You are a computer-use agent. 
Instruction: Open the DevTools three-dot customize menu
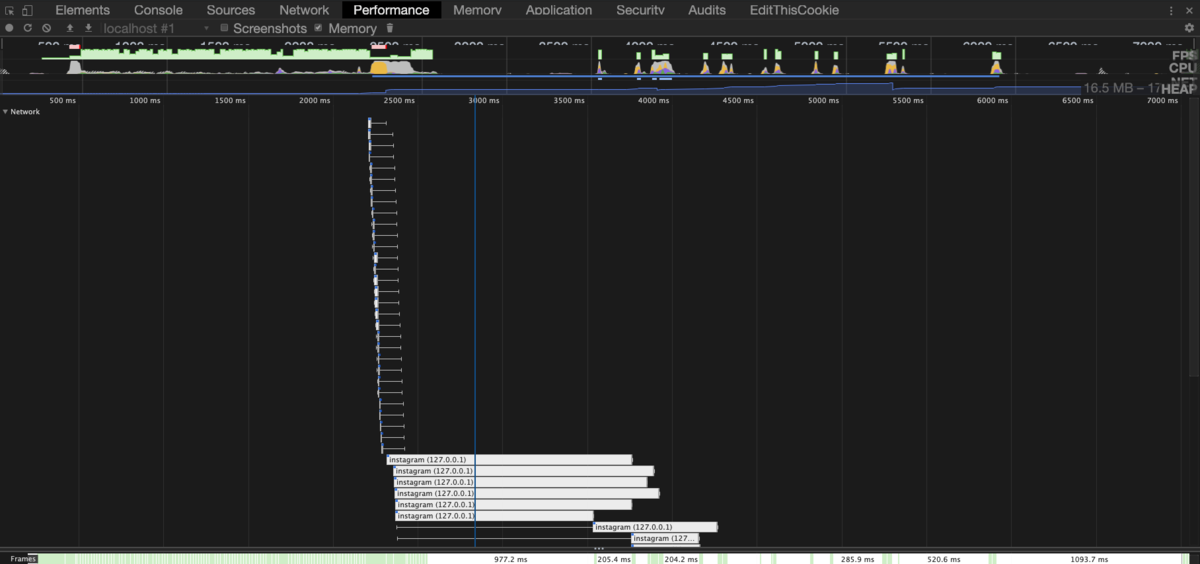pyautogui.click(x=1171, y=10)
